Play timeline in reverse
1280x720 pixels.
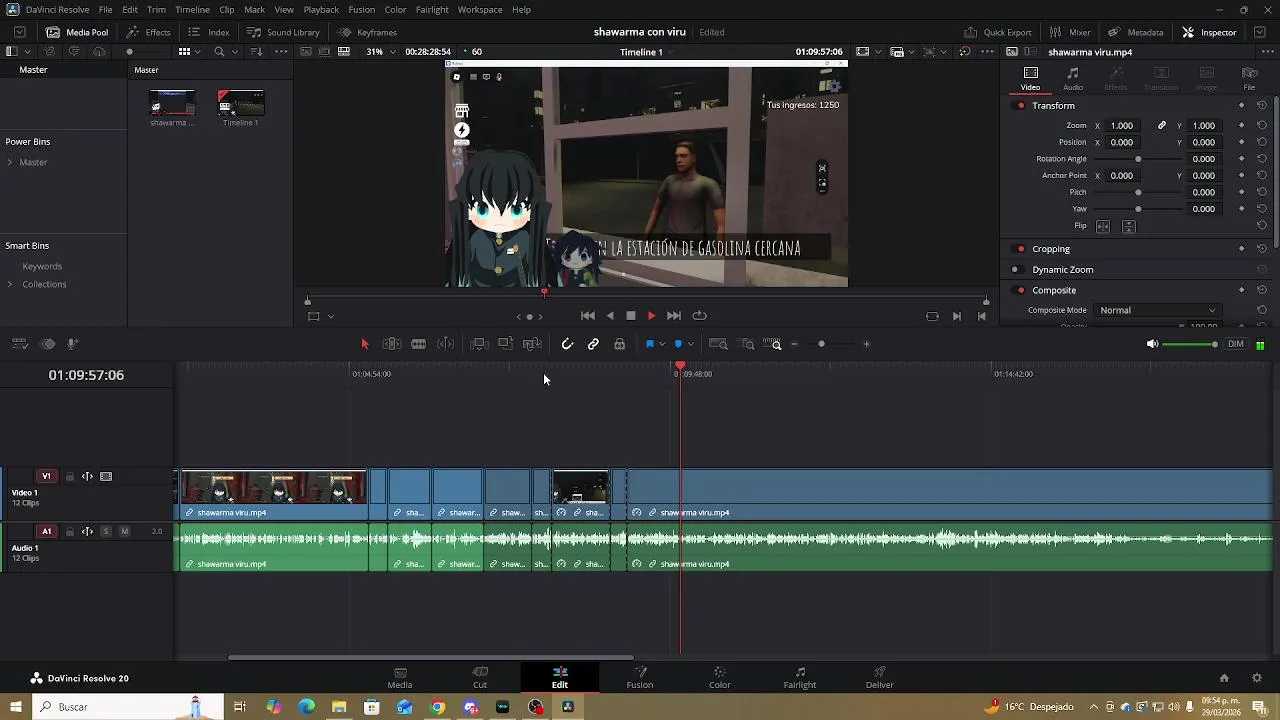(610, 316)
